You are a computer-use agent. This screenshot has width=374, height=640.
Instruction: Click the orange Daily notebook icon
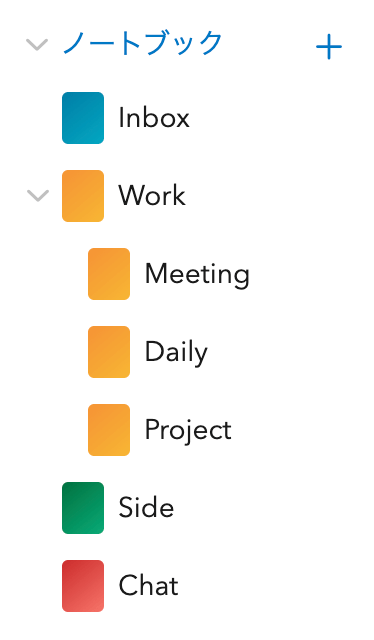[x=109, y=352]
